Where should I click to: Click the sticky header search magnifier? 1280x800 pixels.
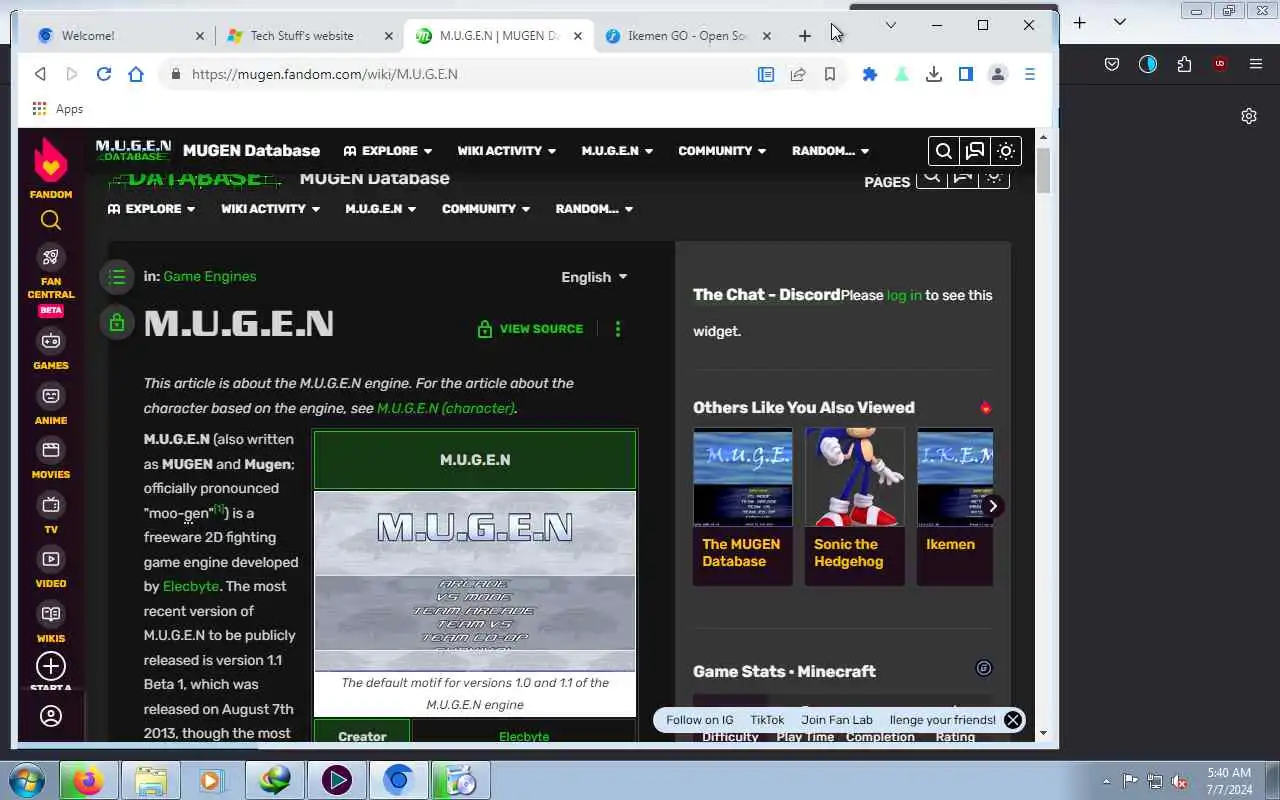pos(943,151)
